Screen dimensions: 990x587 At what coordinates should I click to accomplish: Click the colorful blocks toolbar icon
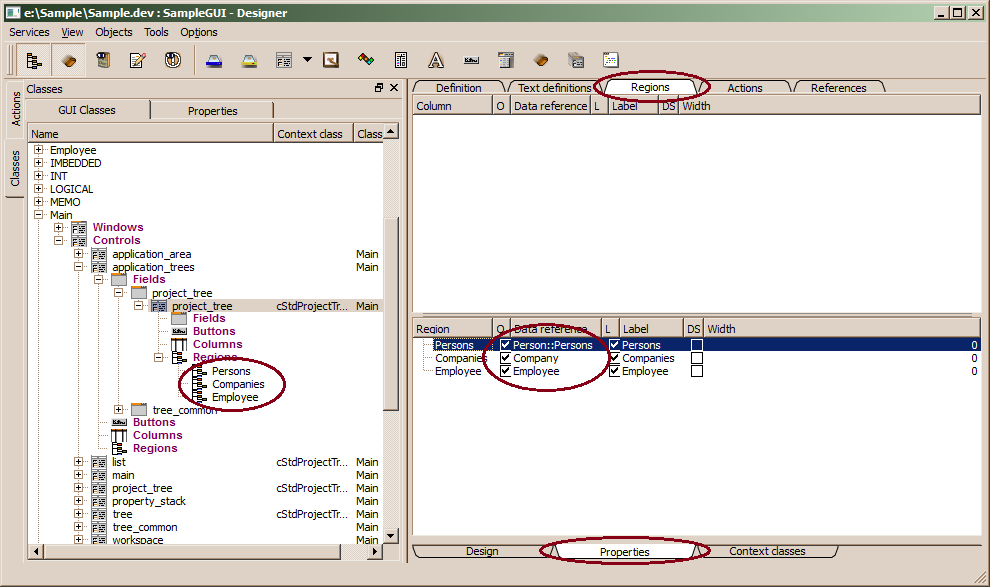tap(366, 60)
